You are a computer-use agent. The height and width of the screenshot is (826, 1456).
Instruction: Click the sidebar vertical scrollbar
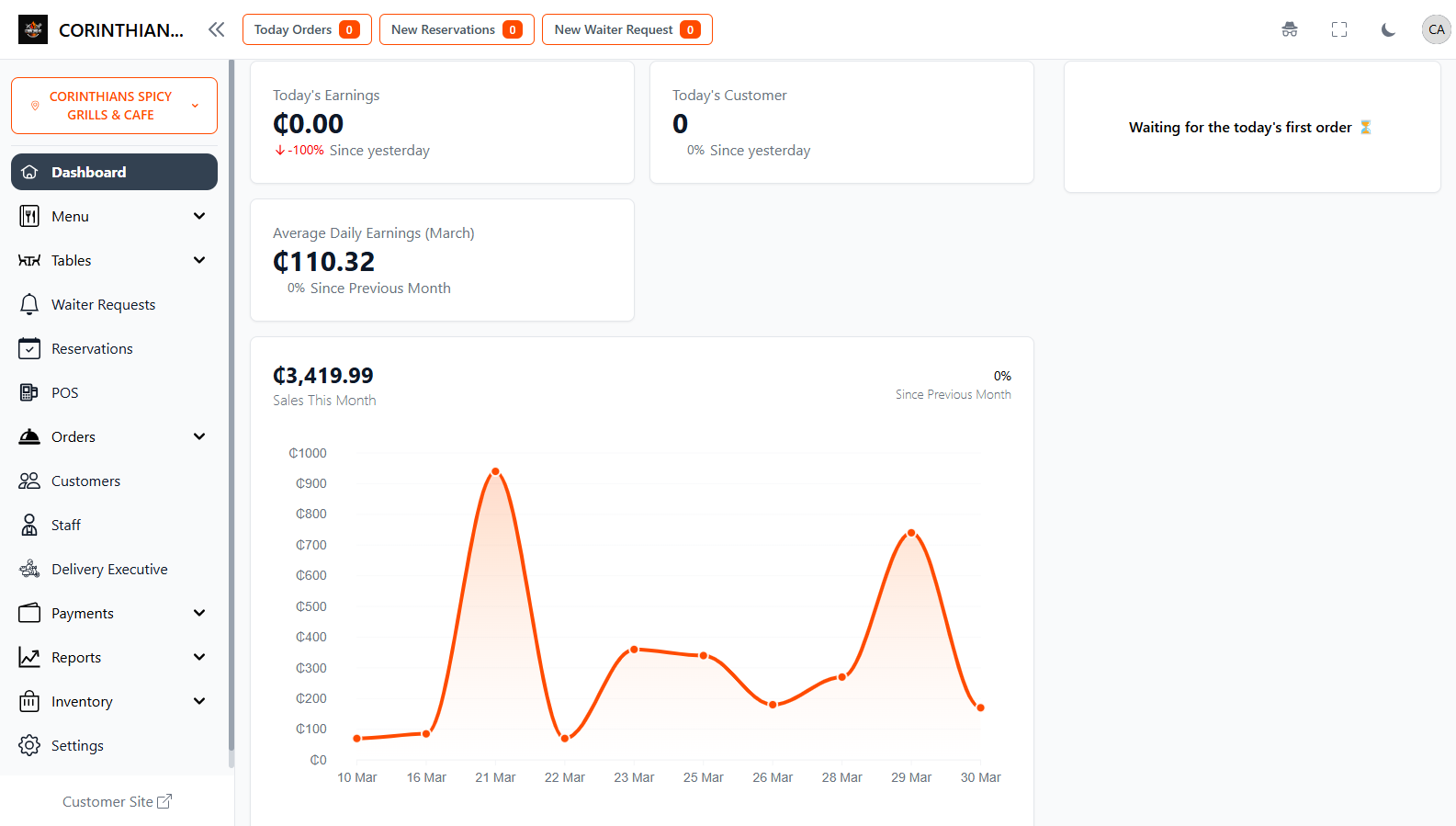coord(231,413)
